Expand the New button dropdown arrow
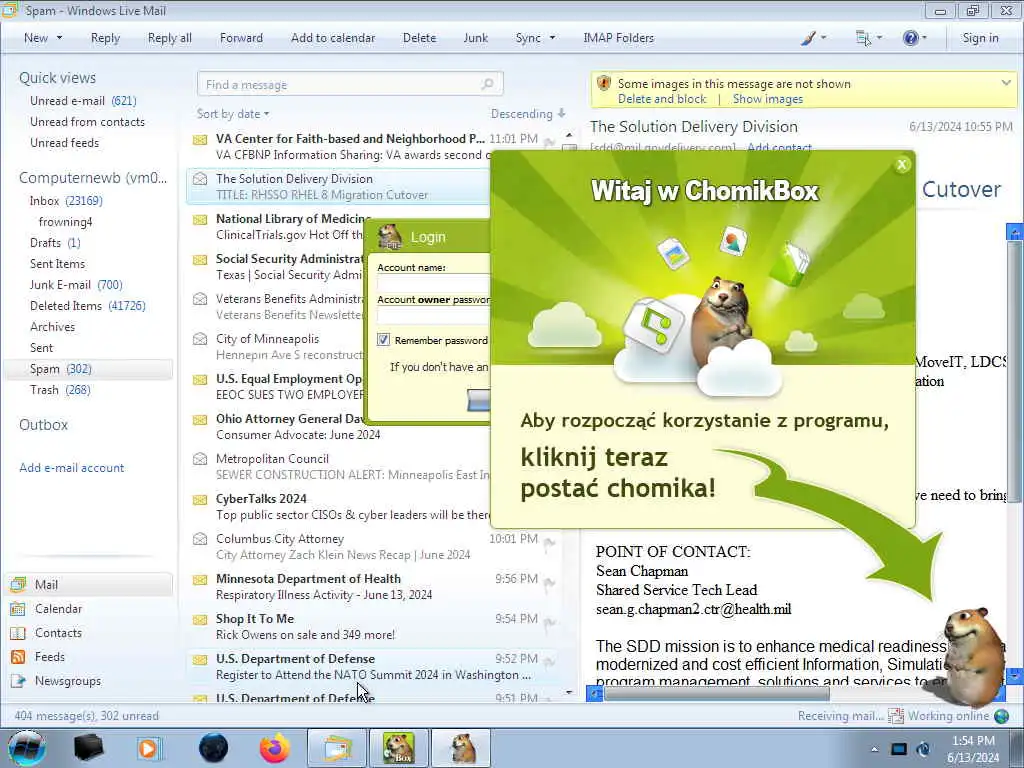Image resolution: width=1024 pixels, height=768 pixels. click(x=59, y=38)
